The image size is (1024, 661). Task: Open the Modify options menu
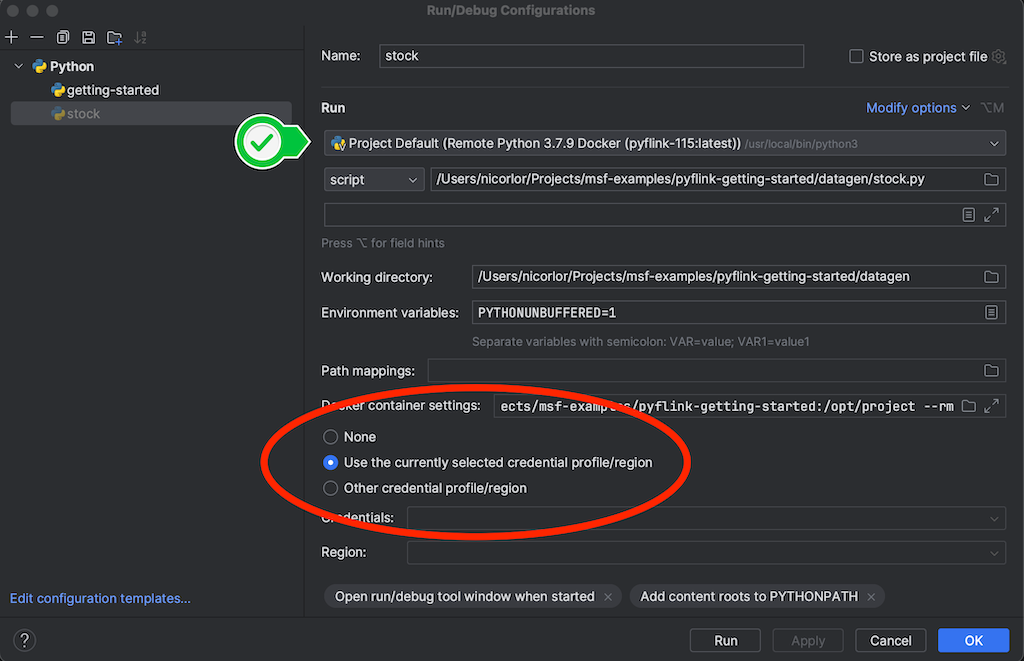click(917, 108)
